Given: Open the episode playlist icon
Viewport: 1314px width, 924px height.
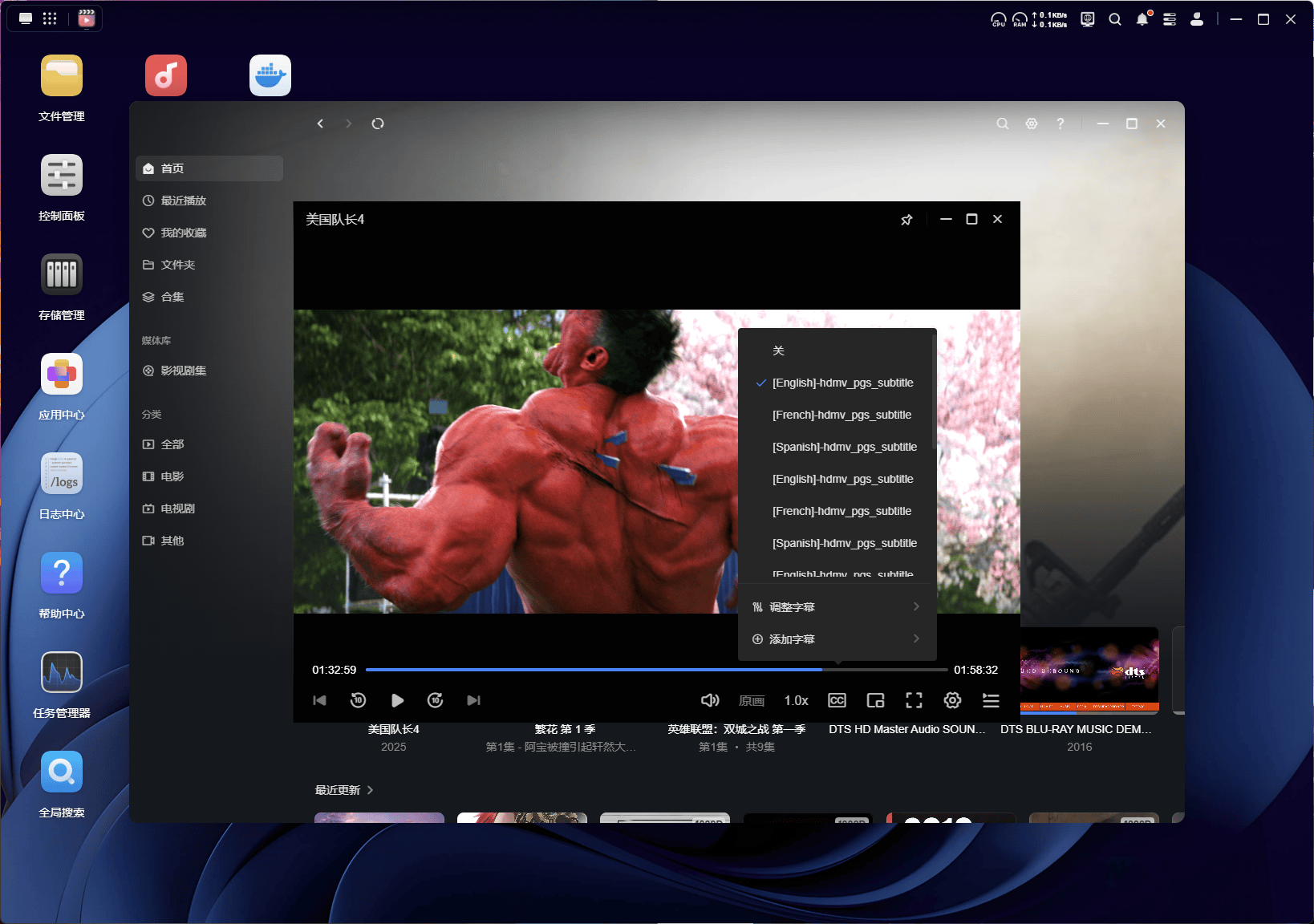Looking at the screenshot, I should 991,700.
